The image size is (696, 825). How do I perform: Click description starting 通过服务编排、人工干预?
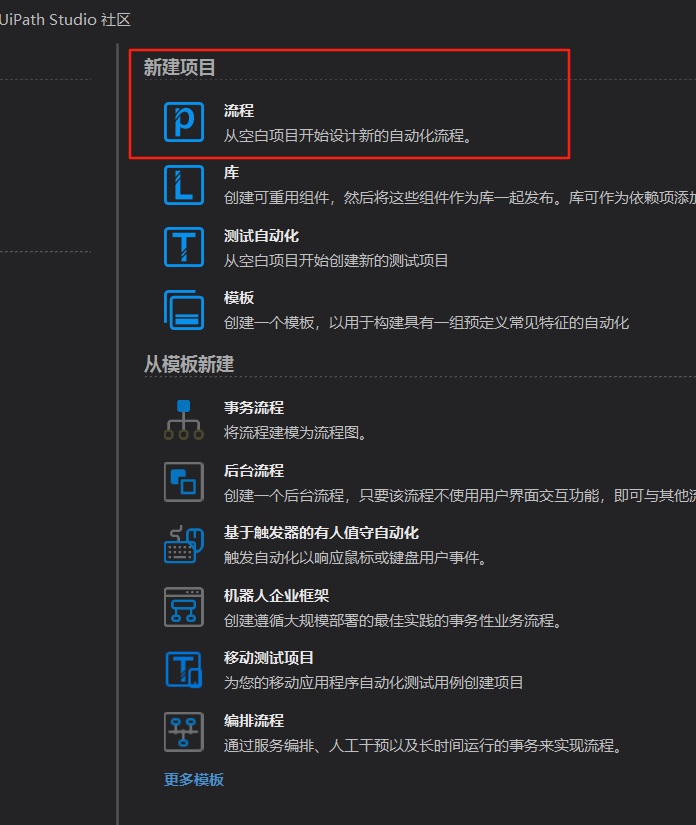(423, 746)
